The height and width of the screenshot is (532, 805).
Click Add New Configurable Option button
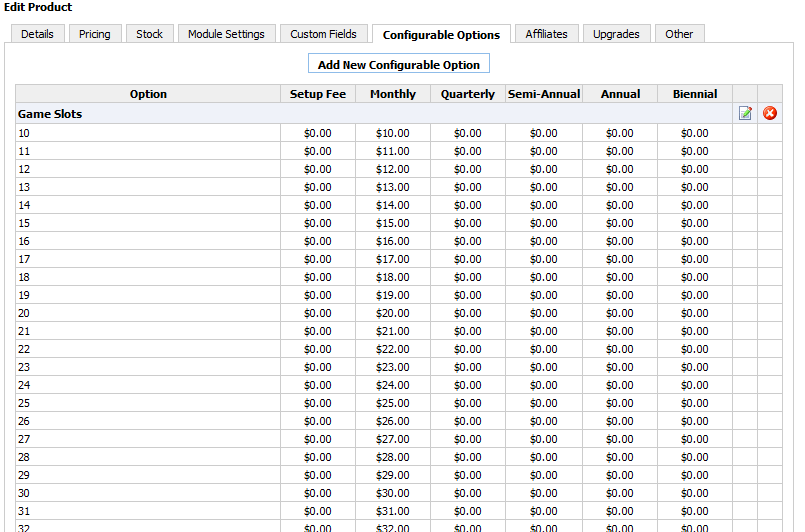coord(399,64)
